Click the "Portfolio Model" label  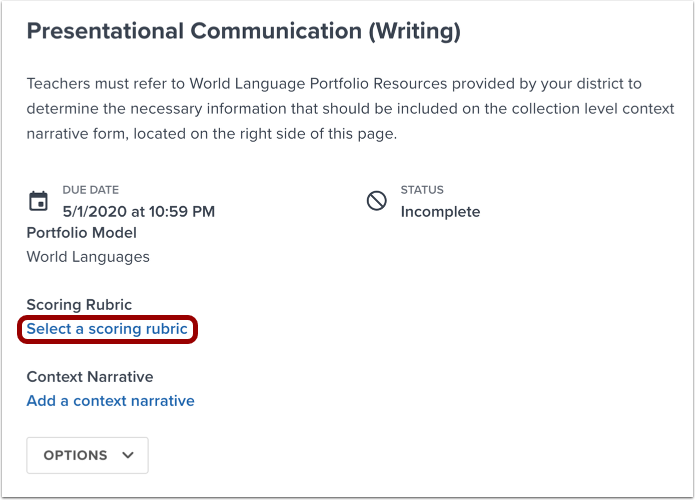click(x=81, y=233)
